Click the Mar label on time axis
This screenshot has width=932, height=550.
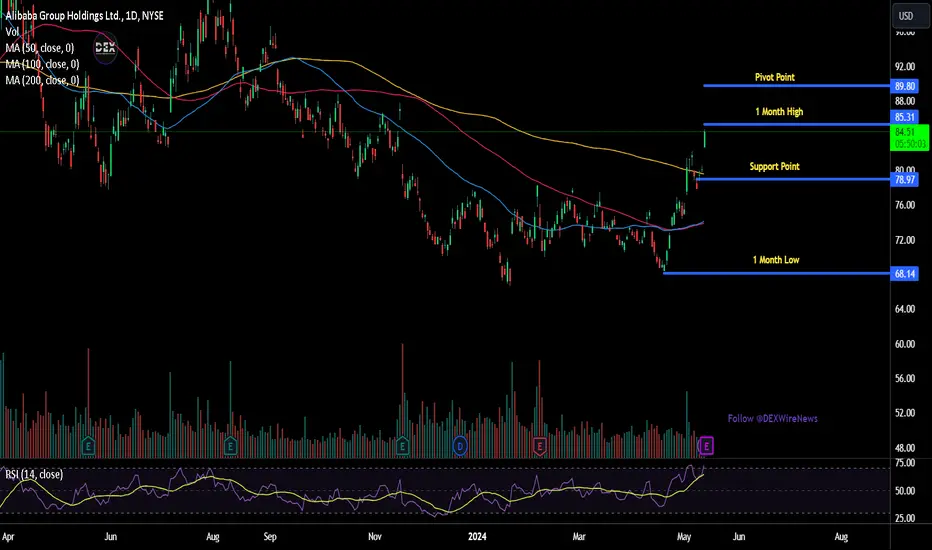pos(579,536)
